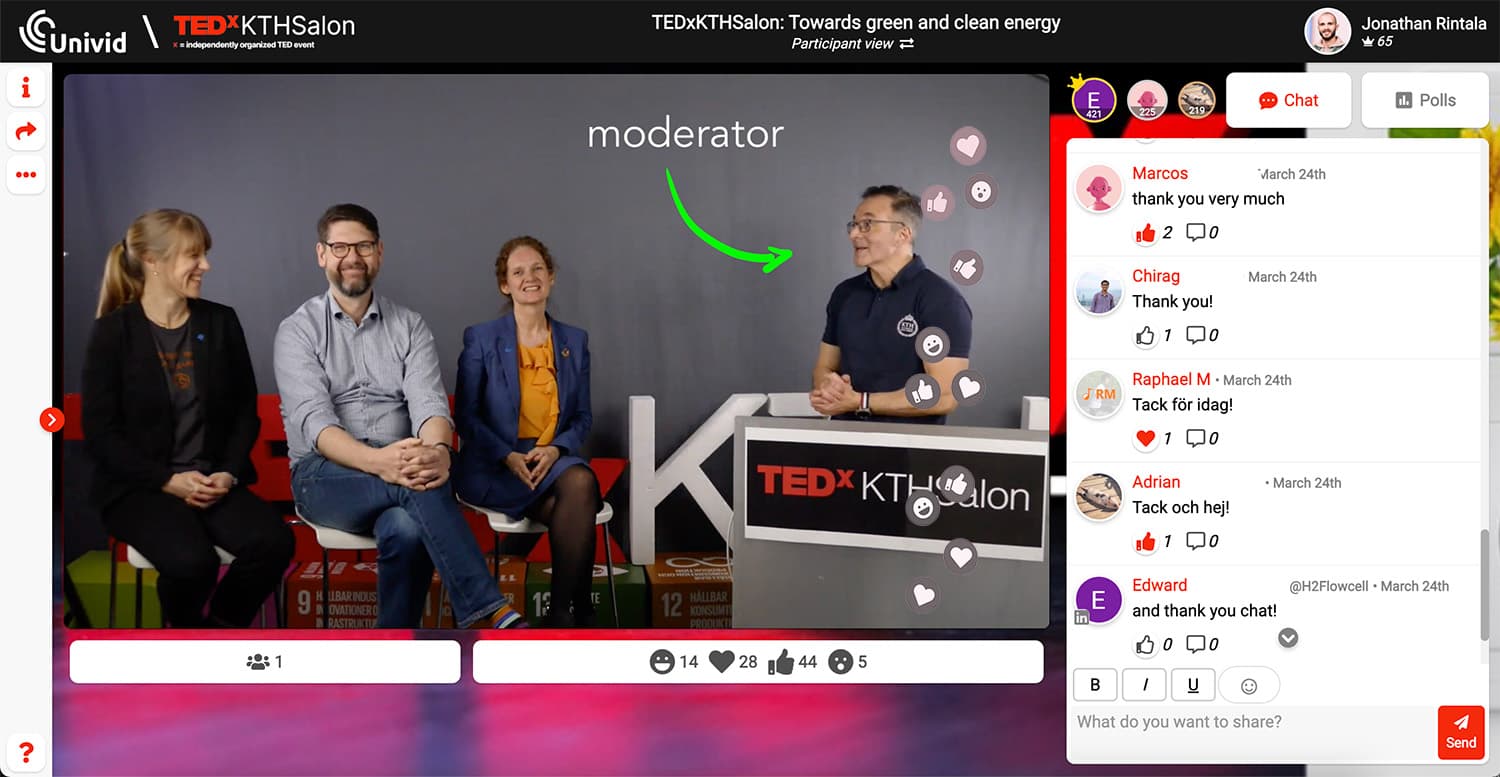Click the scroll-down chevron in chat
The image size is (1500, 777).
pos(1288,638)
